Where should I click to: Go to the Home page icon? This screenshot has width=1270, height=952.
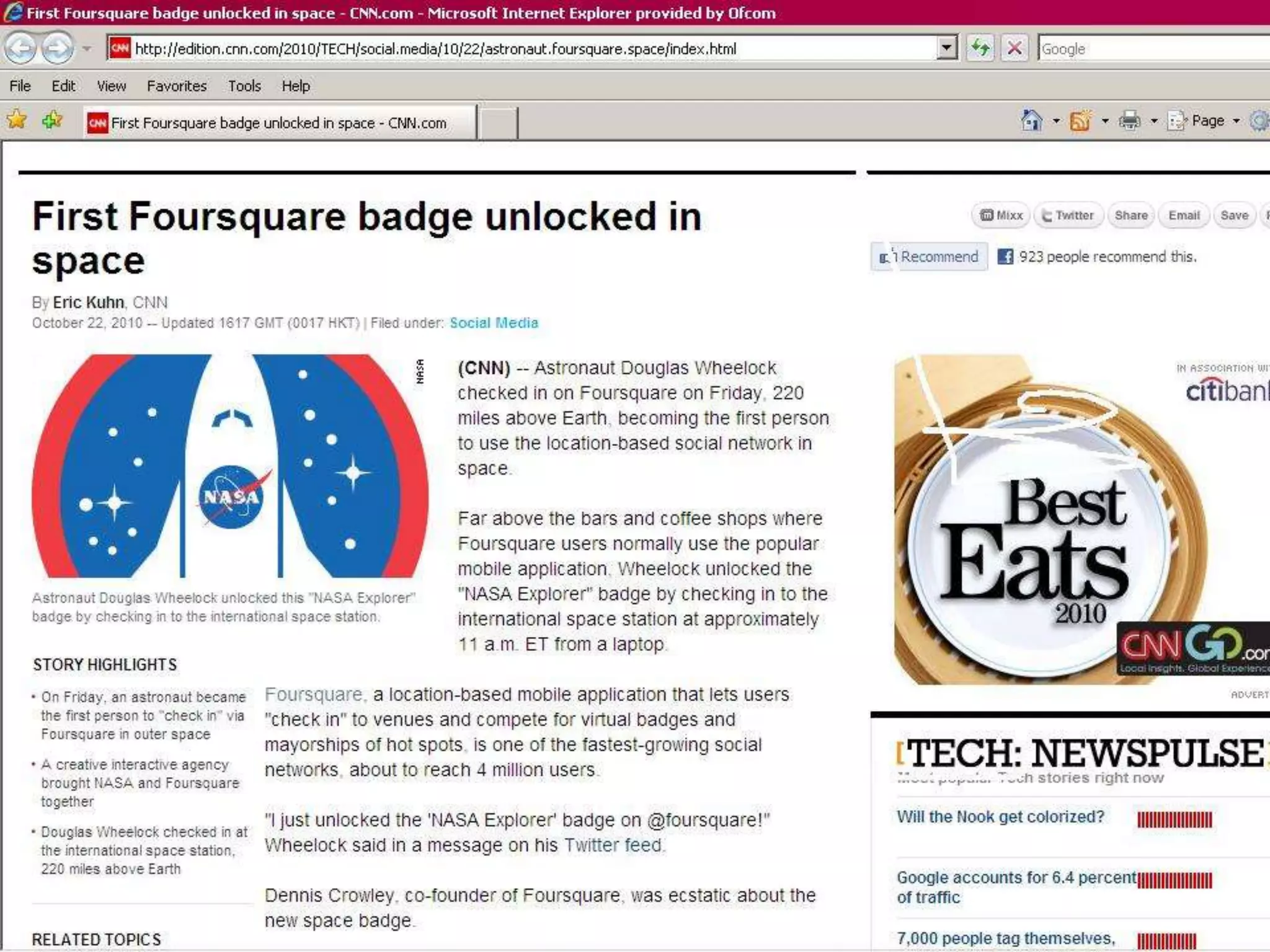(1031, 121)
